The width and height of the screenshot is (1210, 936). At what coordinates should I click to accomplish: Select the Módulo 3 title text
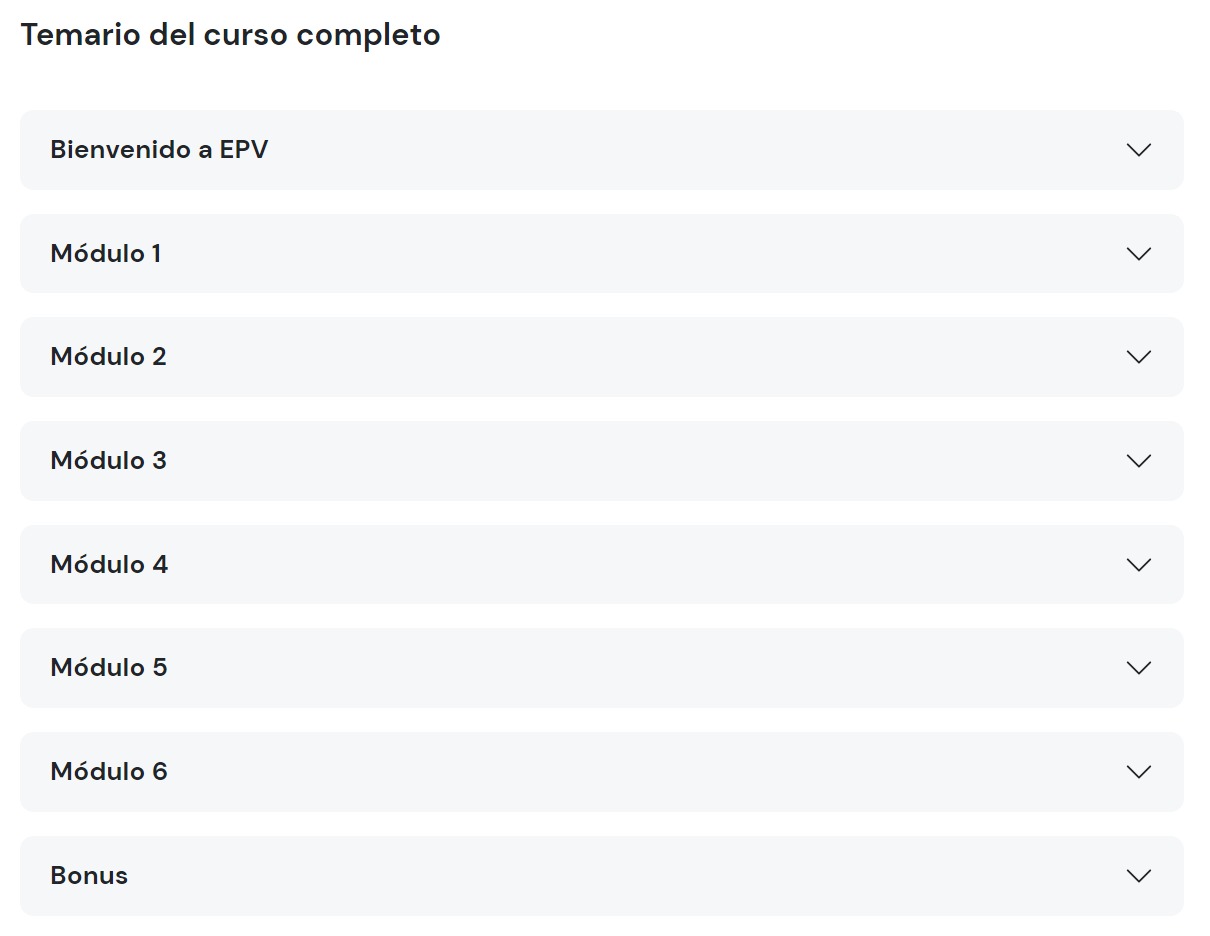pyautogui.click(x=108, y=461)
